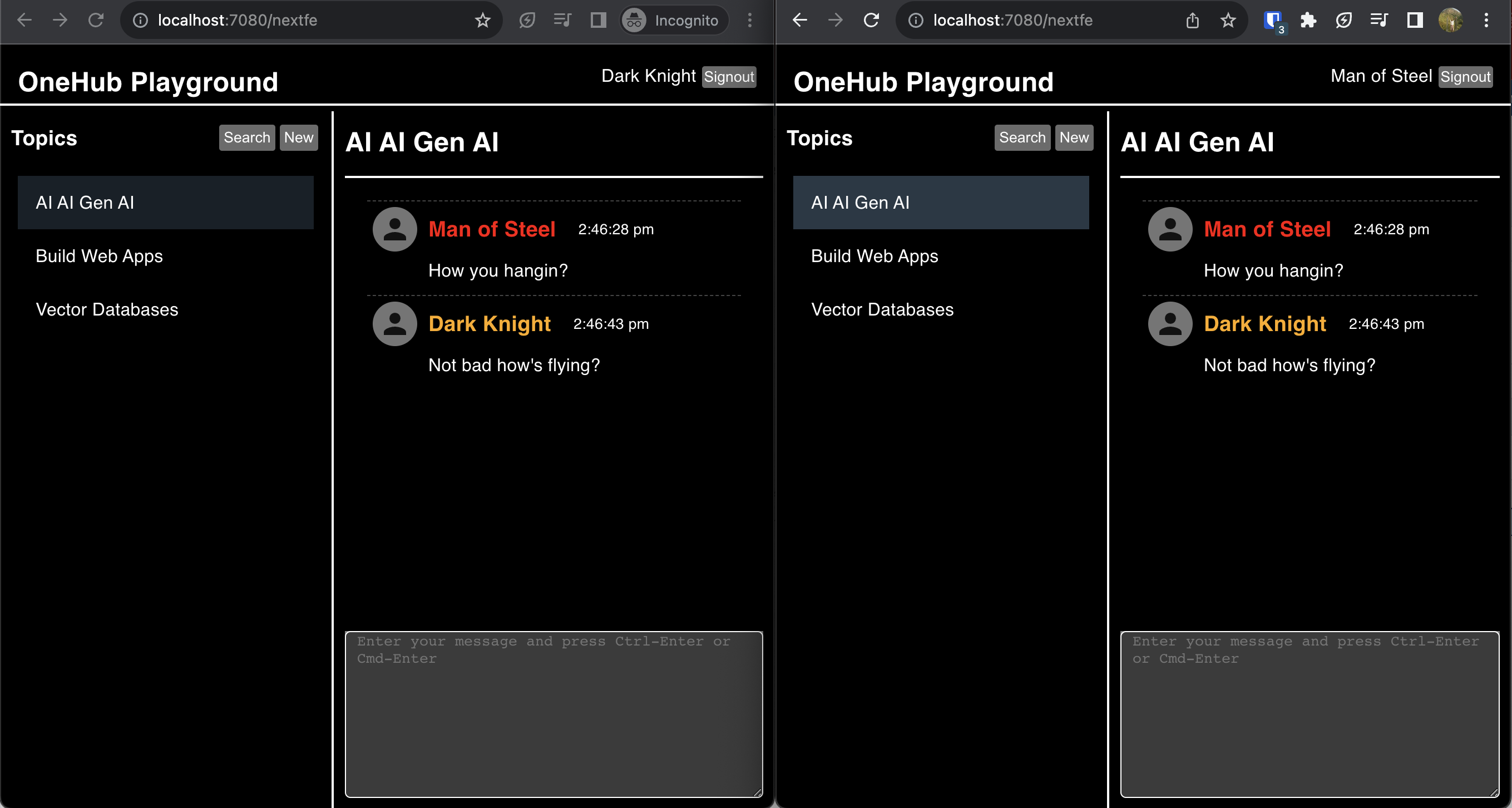Click Dark Knight avatar in right chat
Image resolution: width=1512 pixels, height=808 pixels.
[1170, 323]
